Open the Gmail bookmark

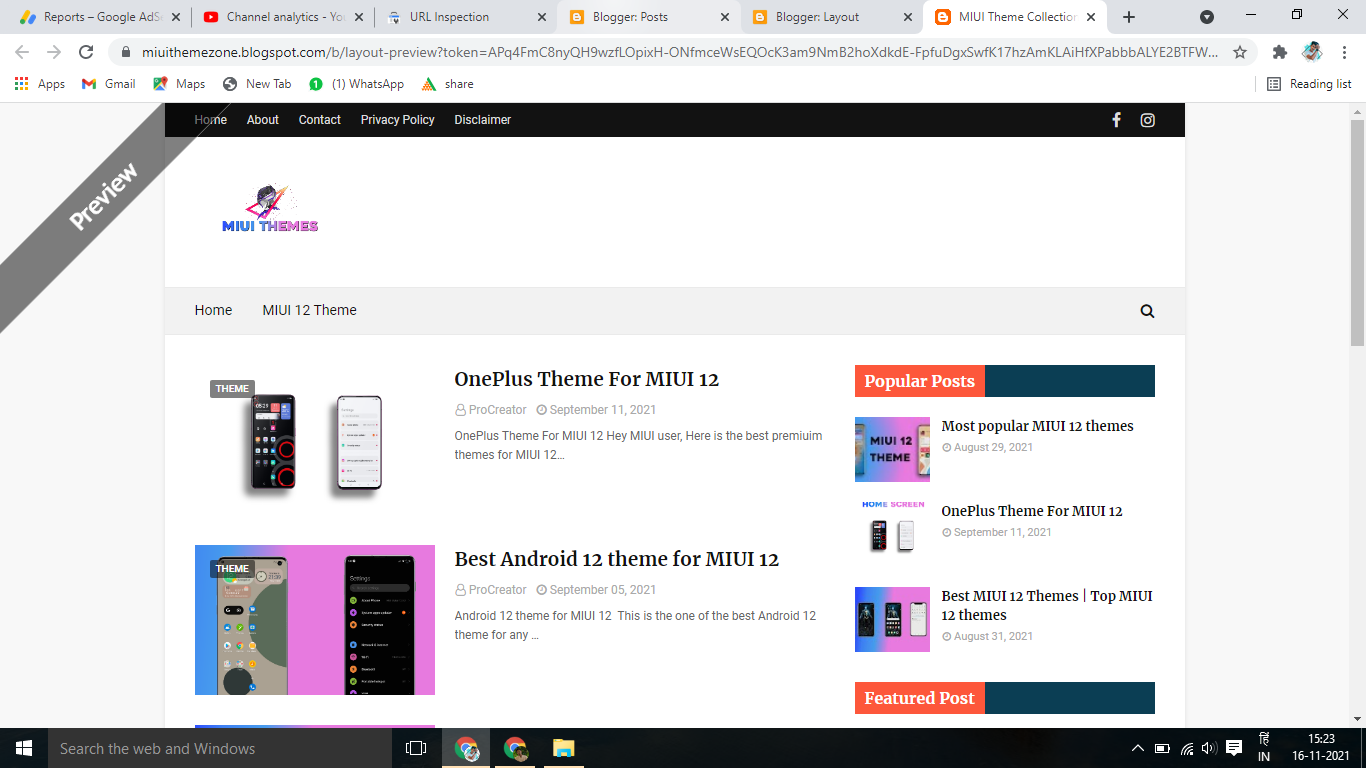109,84
